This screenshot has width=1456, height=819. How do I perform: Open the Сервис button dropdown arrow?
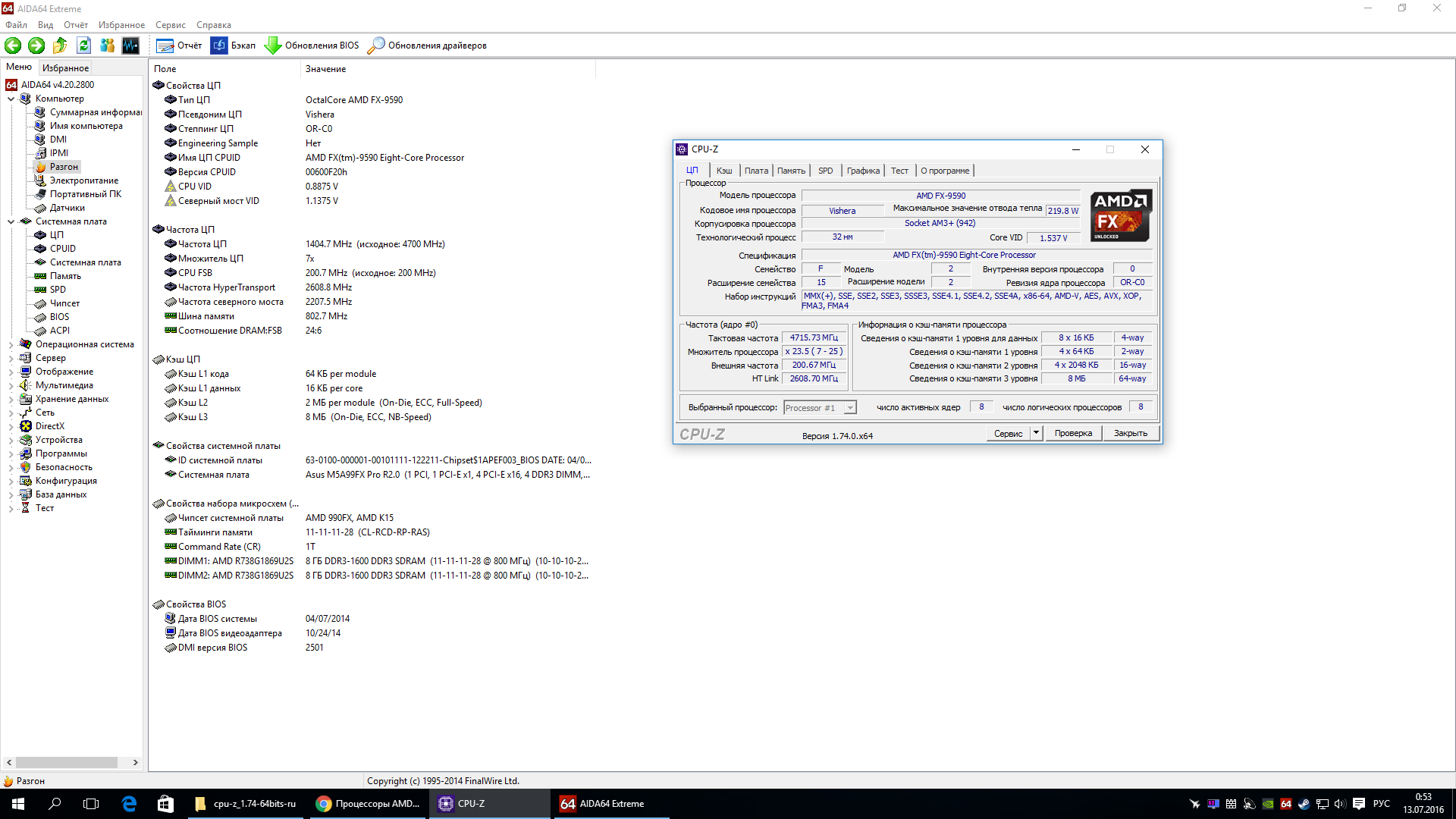click(1036, 433)
